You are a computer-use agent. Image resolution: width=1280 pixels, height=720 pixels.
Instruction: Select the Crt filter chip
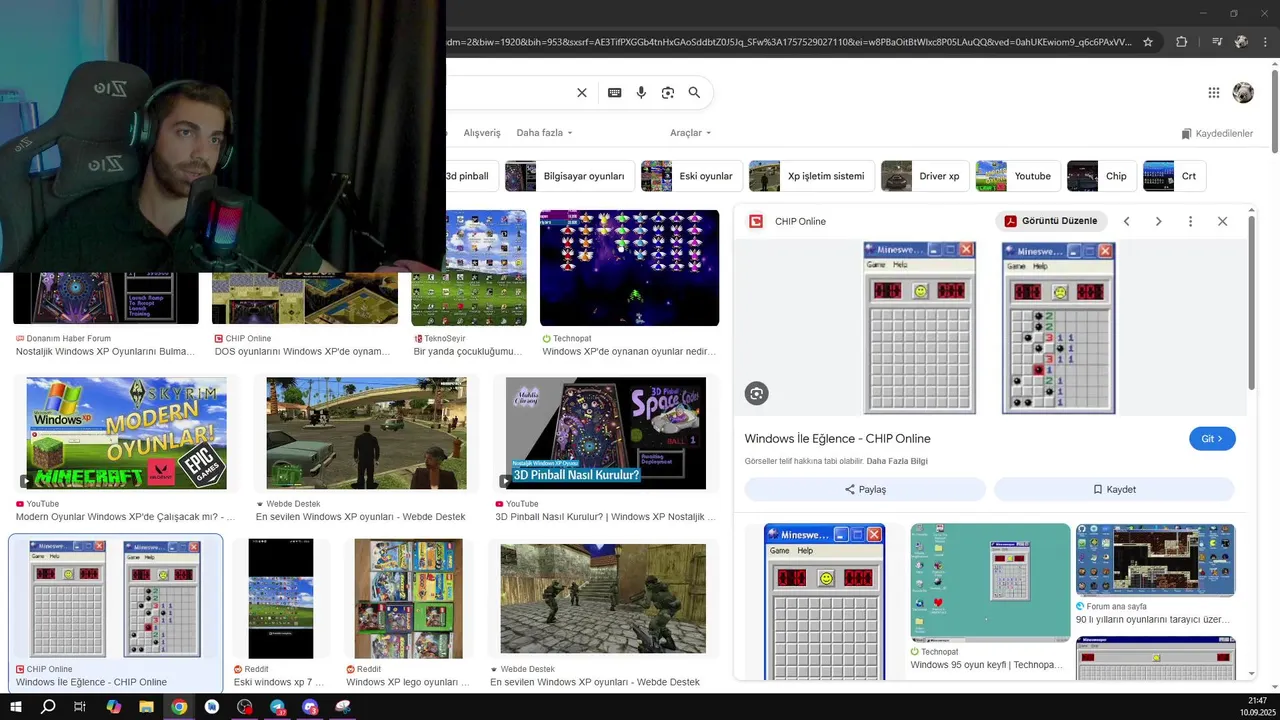(1174, 176)
